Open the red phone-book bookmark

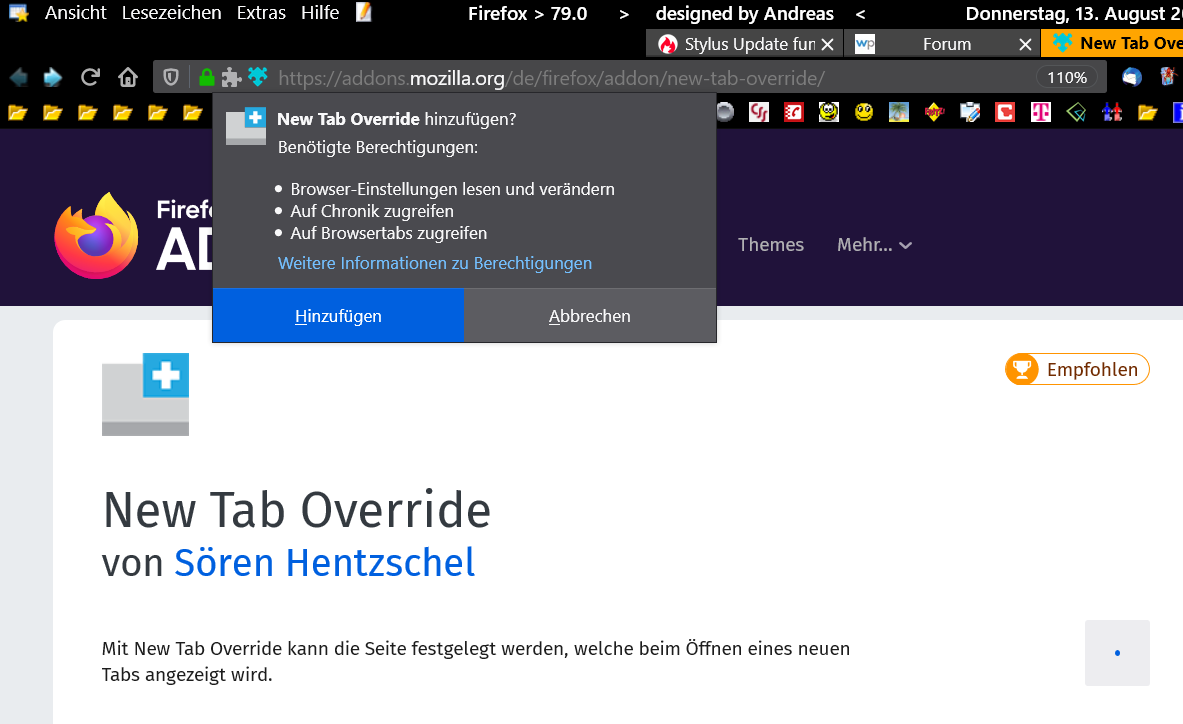[x=794, y=112]
